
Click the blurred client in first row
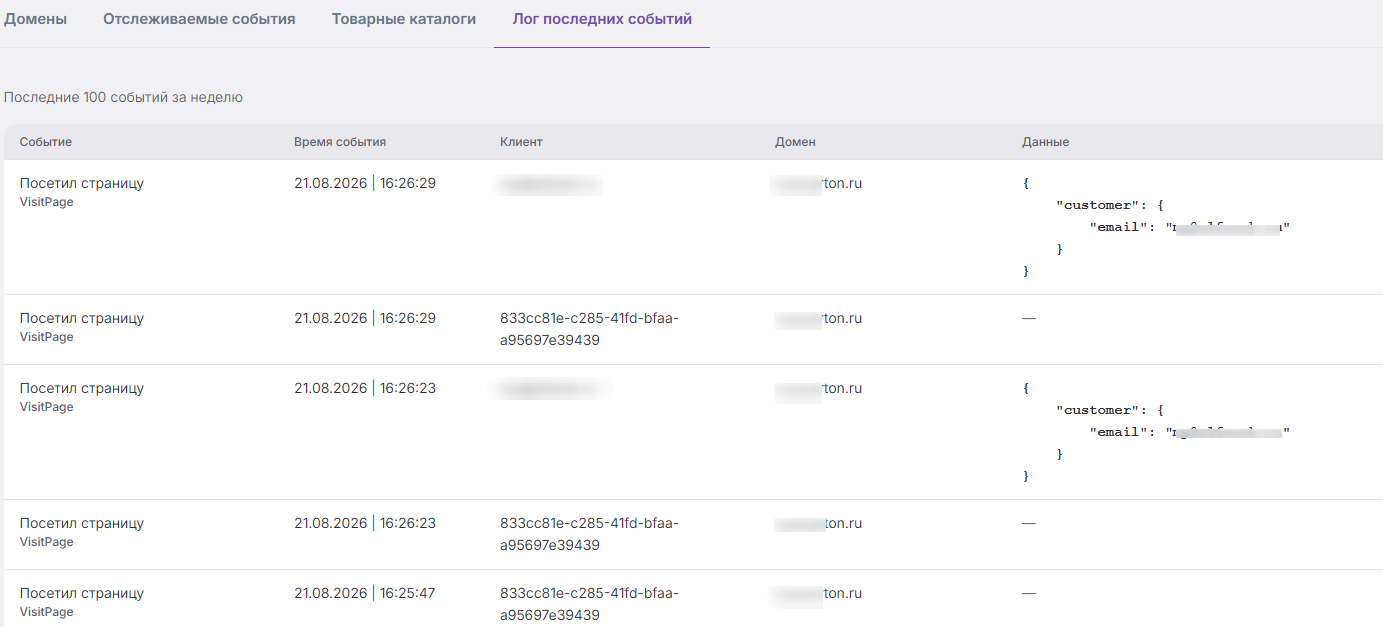coord(550,183)
